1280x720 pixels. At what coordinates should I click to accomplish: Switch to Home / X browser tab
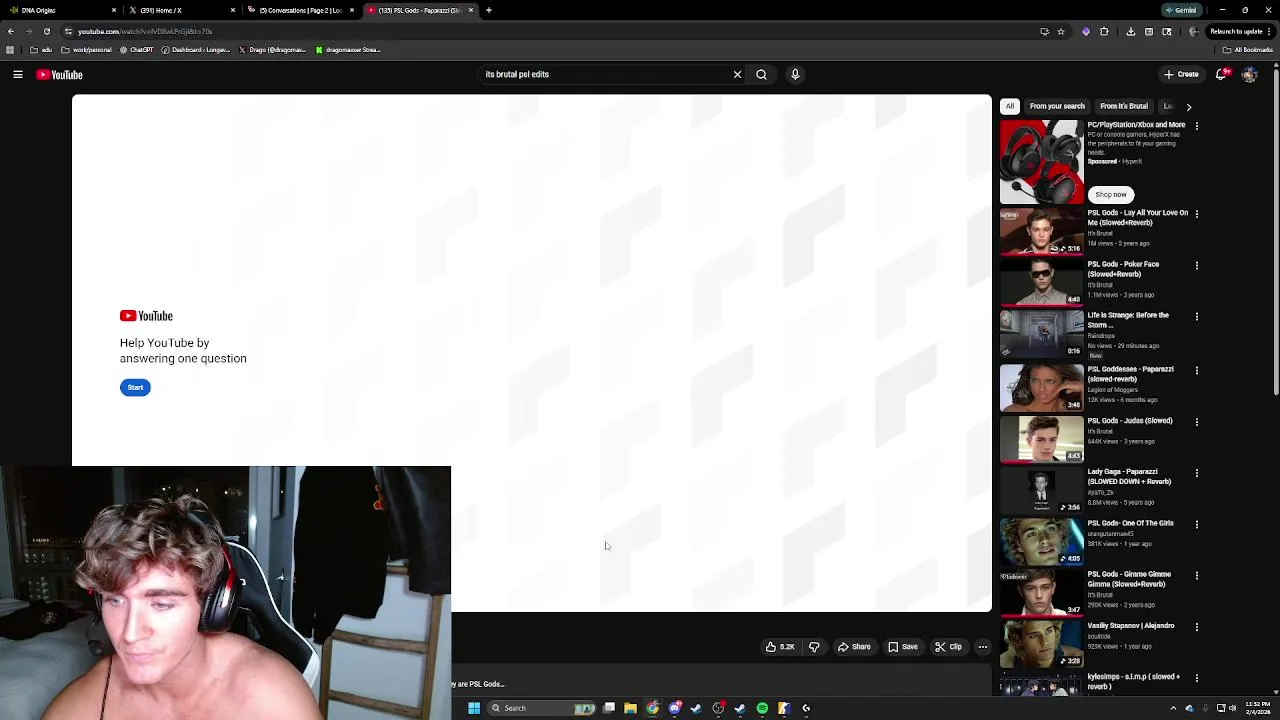[180, 10]
